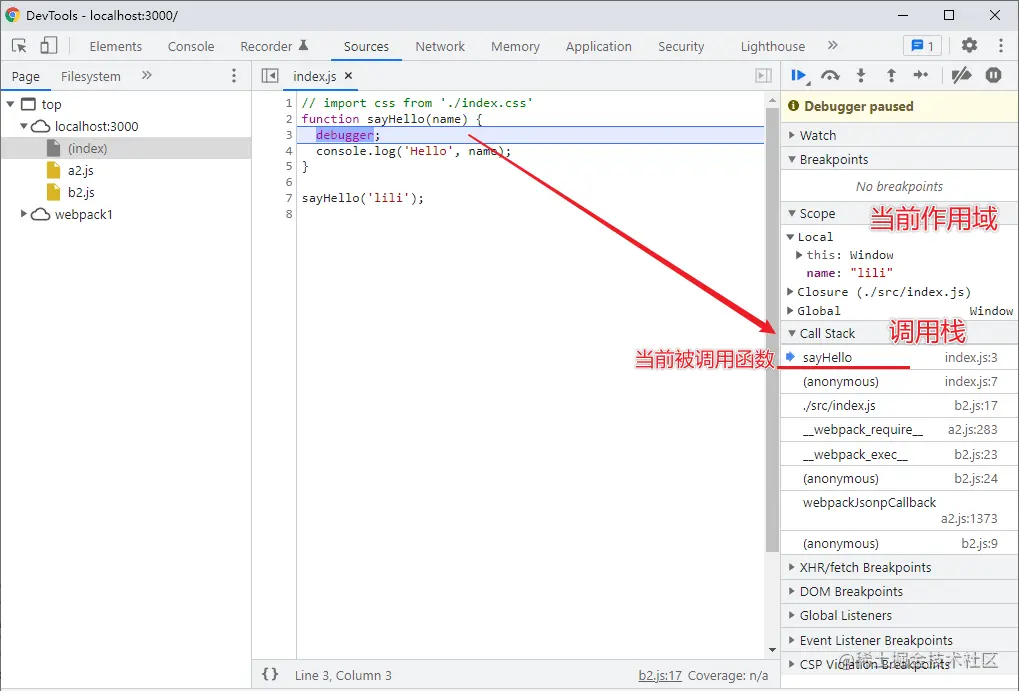Open the Memory tab
1019x691 pixels.
(x=515, y=46)
